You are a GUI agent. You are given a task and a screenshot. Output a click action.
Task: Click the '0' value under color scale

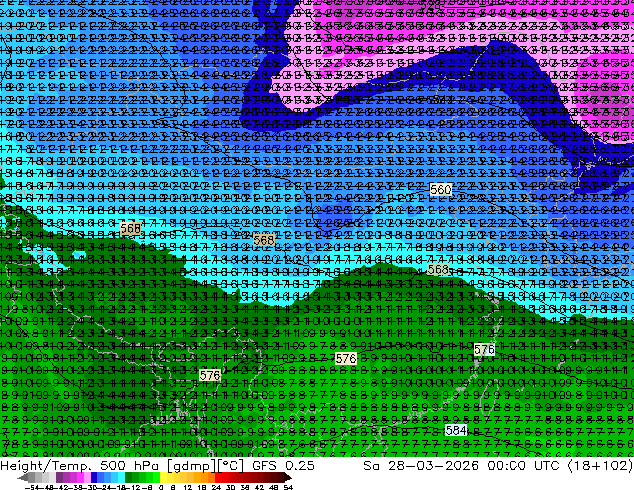161,487
